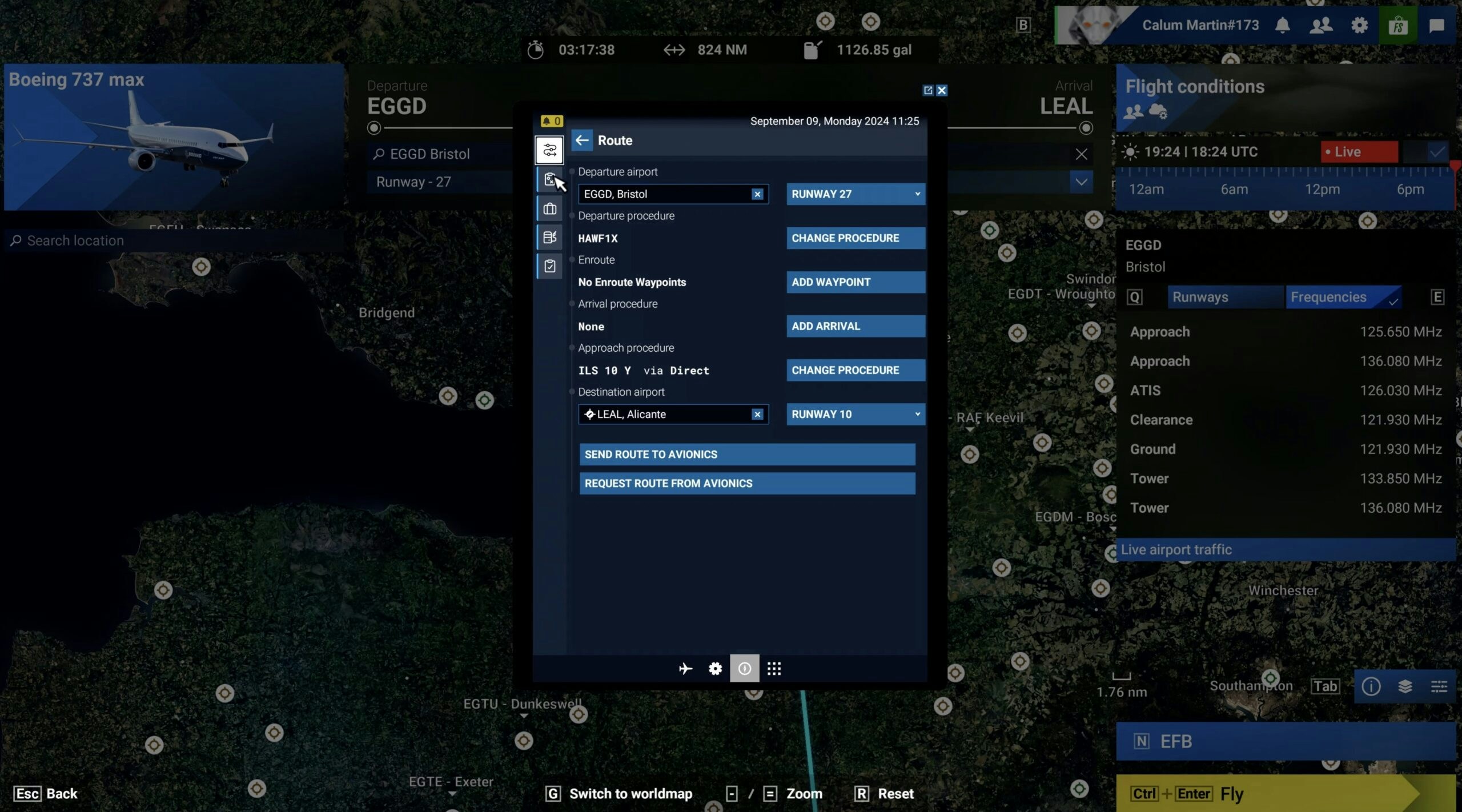
Task: Open the EFB checklist sidebar icon
Action: [549, 266]
